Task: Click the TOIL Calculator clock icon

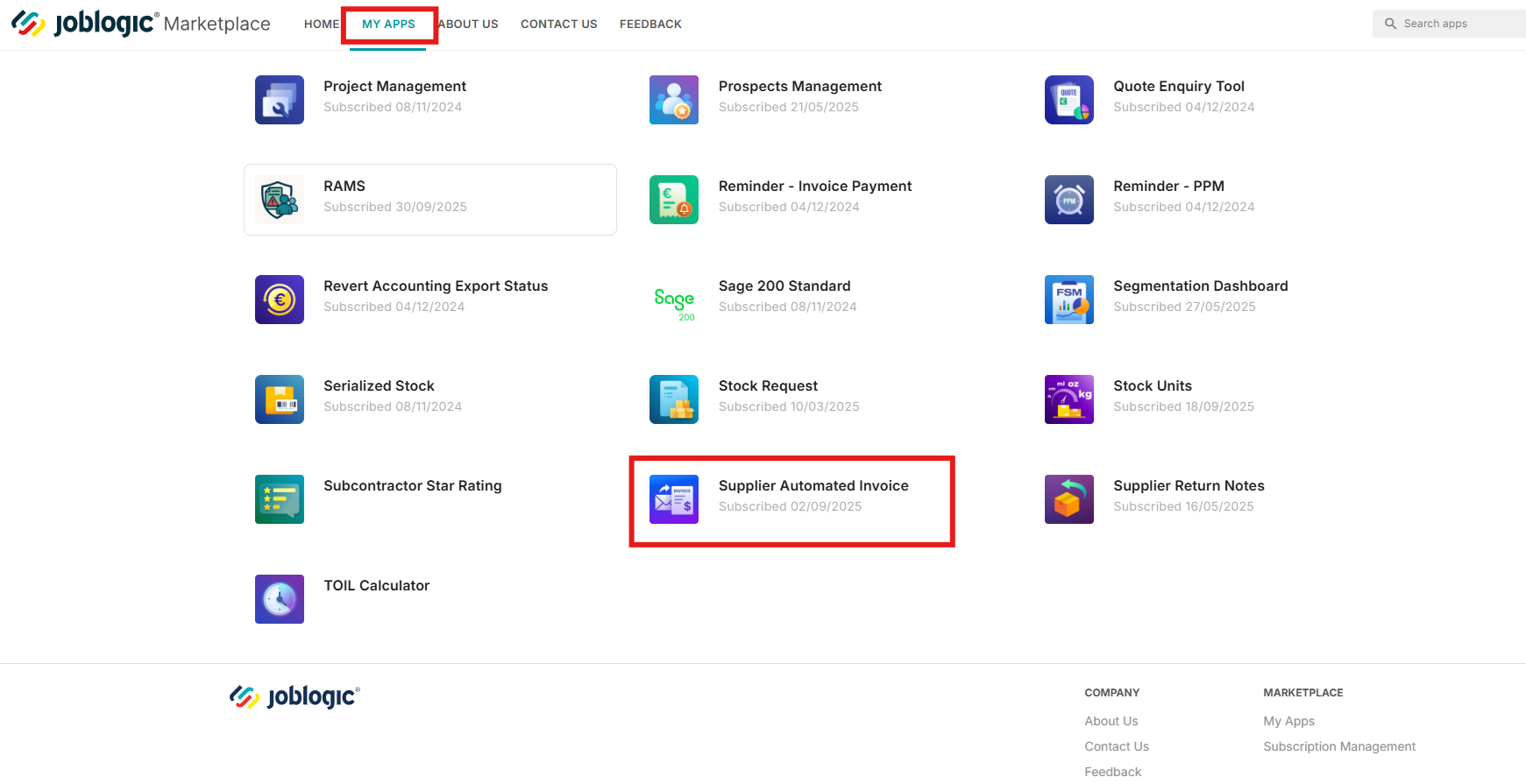Action: 280,599
